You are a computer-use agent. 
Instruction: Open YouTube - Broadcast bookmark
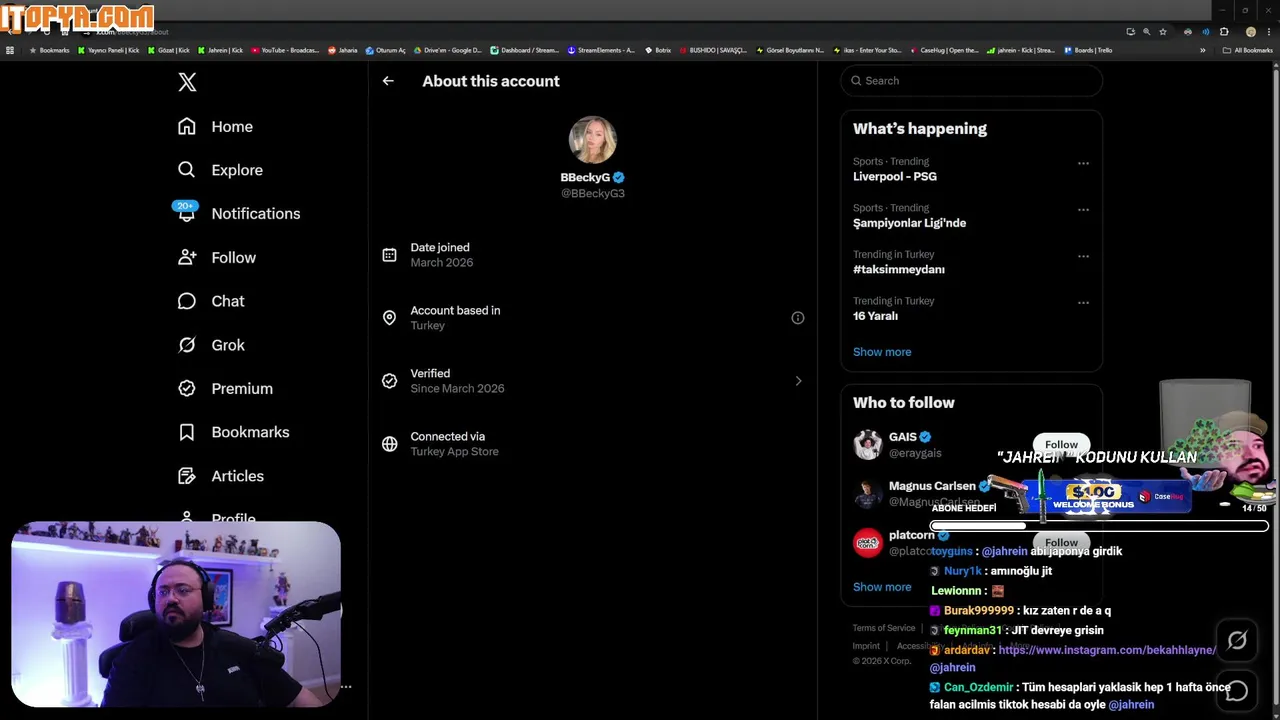click(285, 50)
